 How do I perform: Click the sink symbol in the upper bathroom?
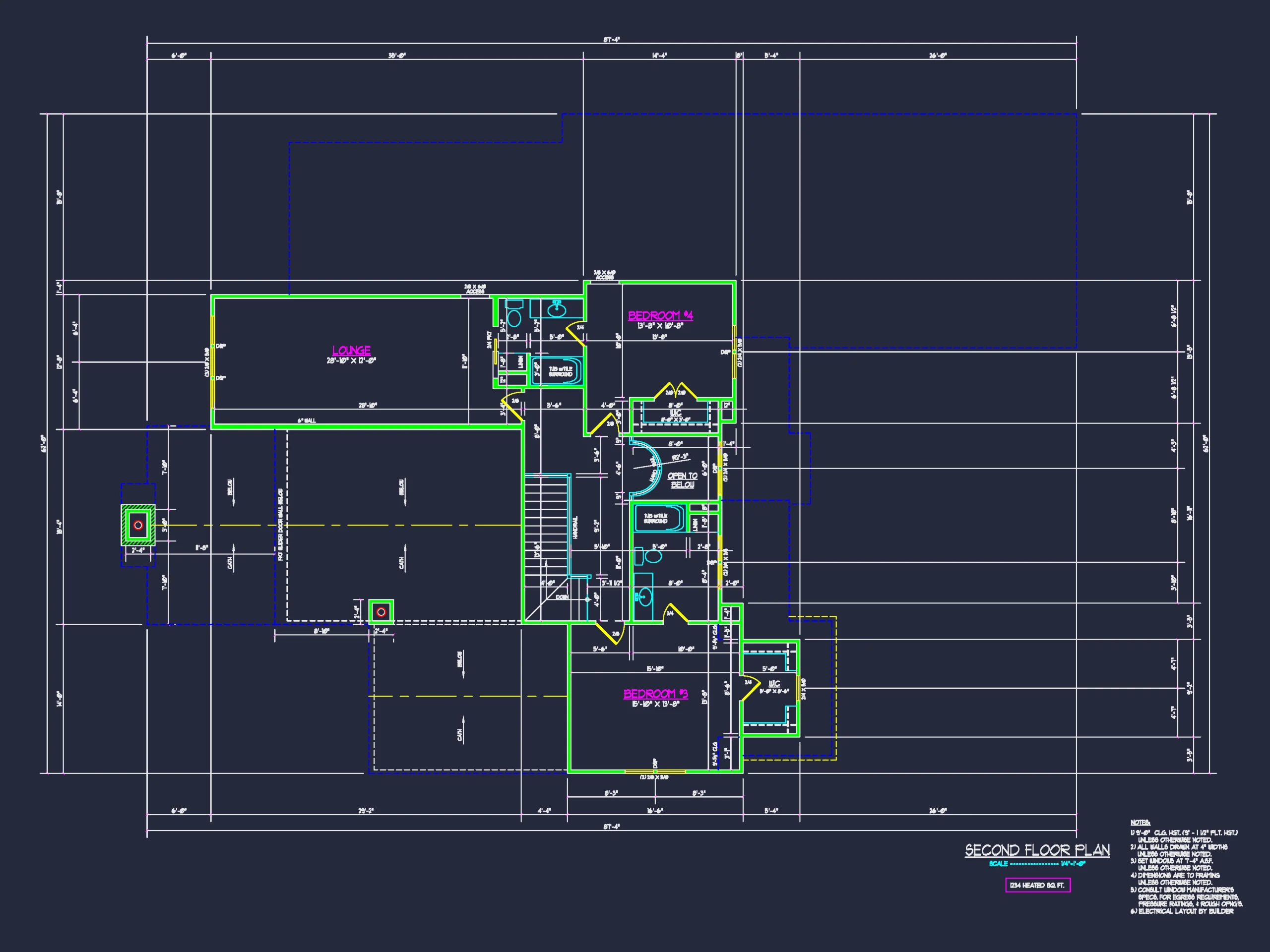[556, 309]
